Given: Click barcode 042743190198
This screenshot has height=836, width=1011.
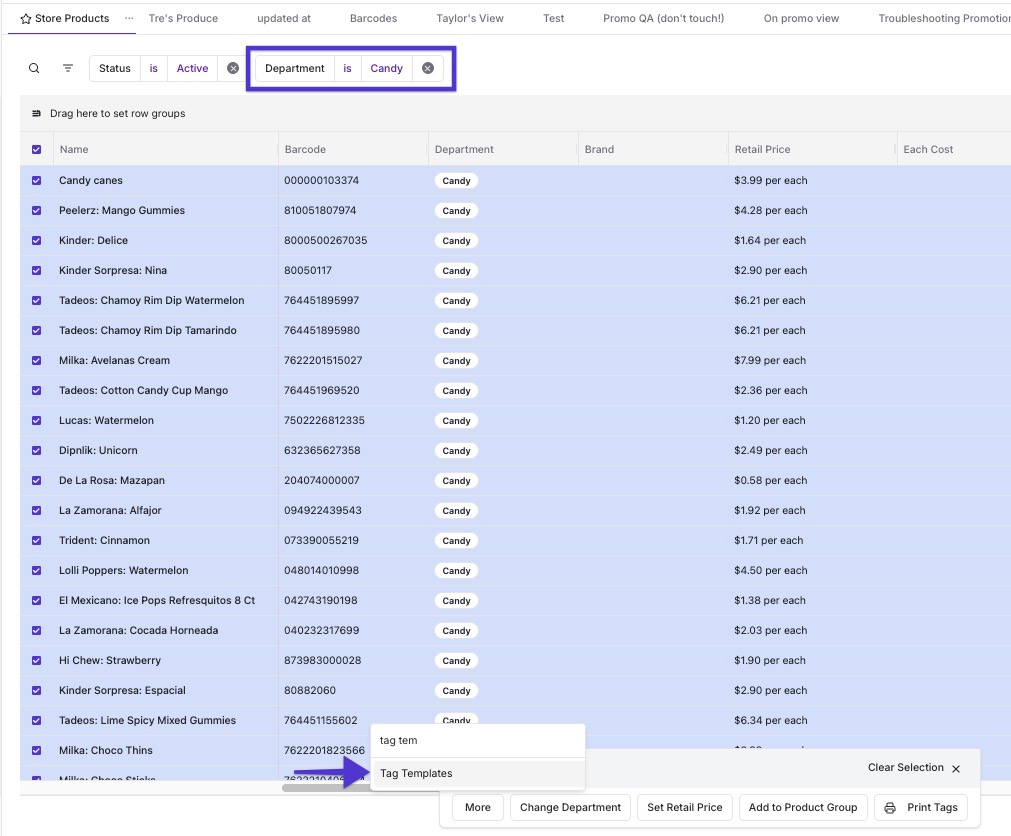Looking at the screenshot, I should [320, 601].
